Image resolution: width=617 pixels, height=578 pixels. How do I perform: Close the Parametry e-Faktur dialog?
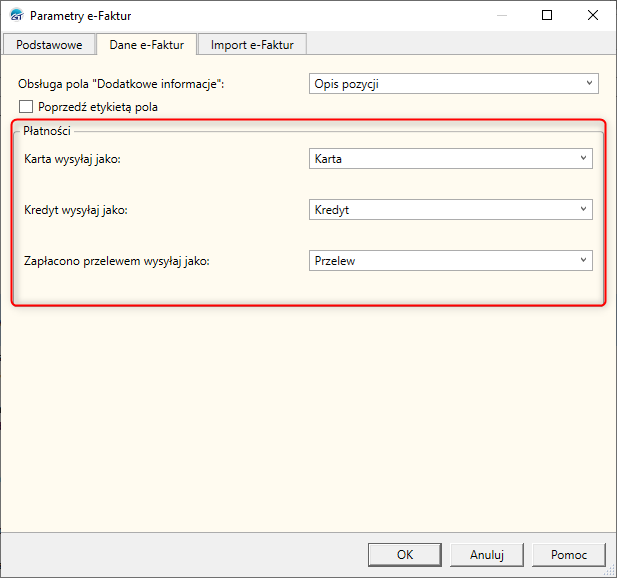tap(593, 16)
